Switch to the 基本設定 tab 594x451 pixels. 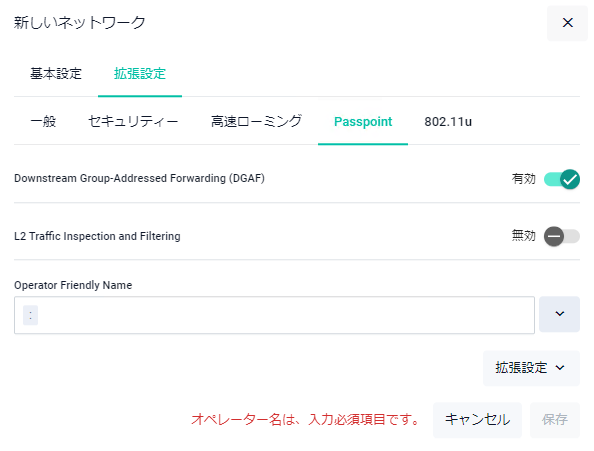point(56,73)
